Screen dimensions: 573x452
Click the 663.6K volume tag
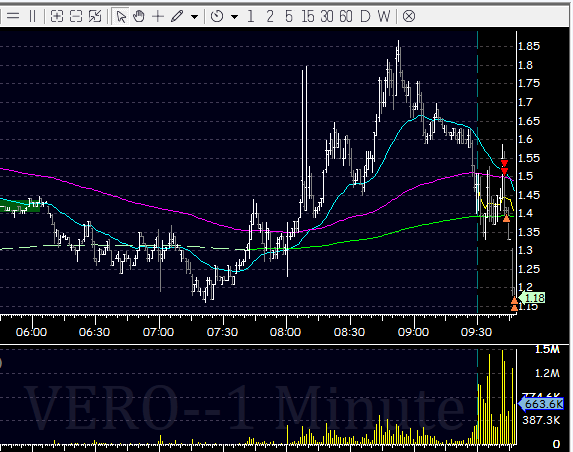(x=541, y=404)
